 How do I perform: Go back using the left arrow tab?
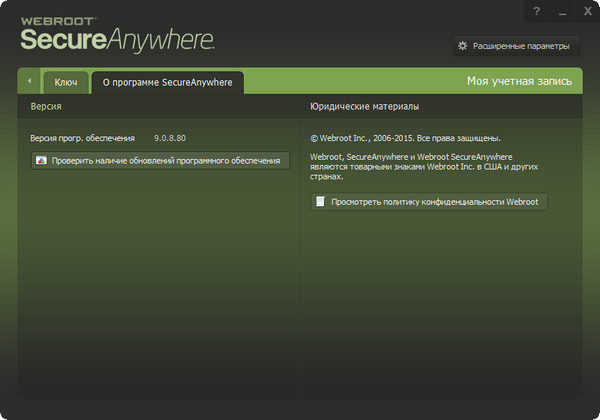pyautogui.click(x=29, y=81)
